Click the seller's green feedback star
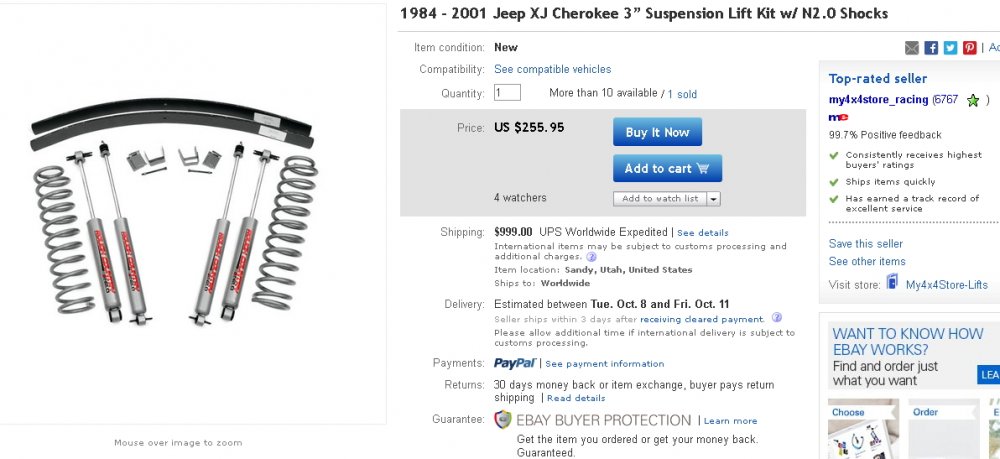1000x459 pixels. [x=973, y=100]
